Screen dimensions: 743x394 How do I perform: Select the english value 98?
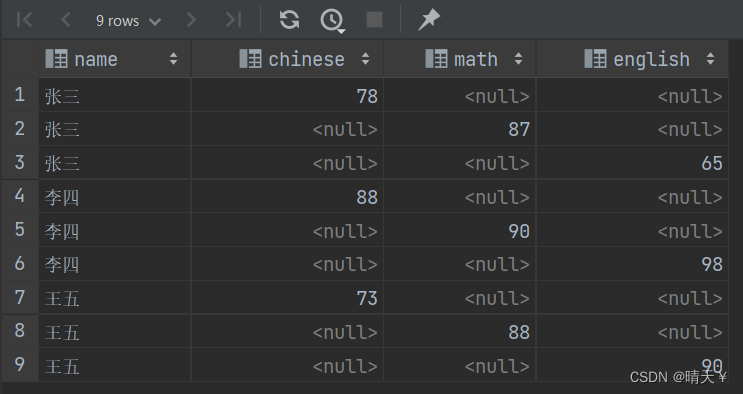[632, 264]
